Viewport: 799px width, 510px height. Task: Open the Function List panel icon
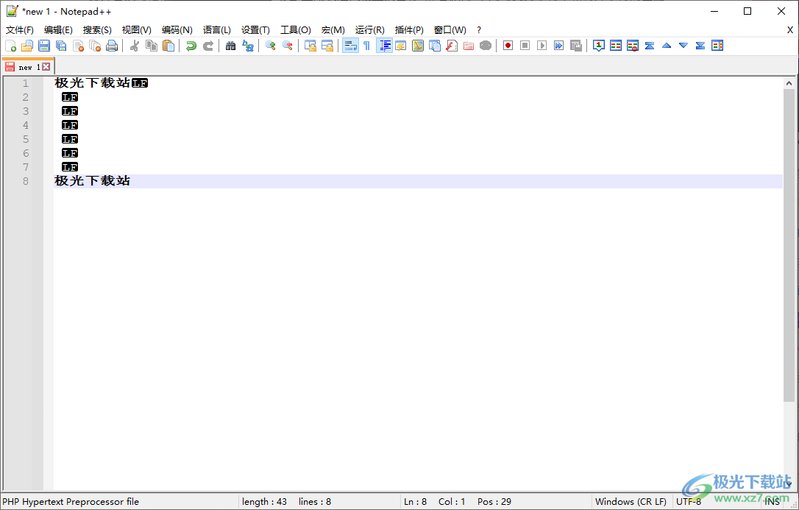(x=452, y=46)
